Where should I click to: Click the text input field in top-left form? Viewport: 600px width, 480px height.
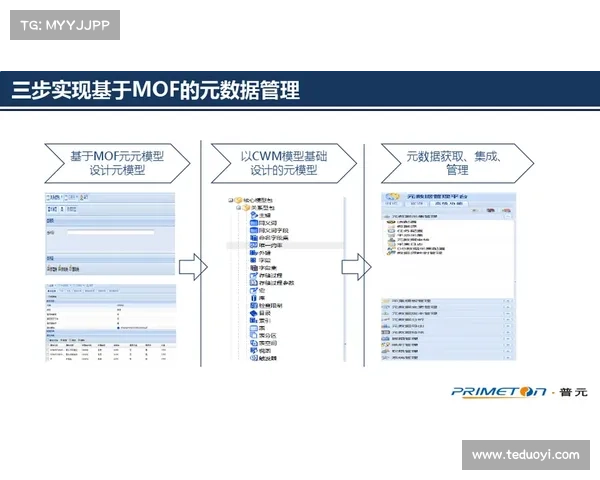(110, 232)
